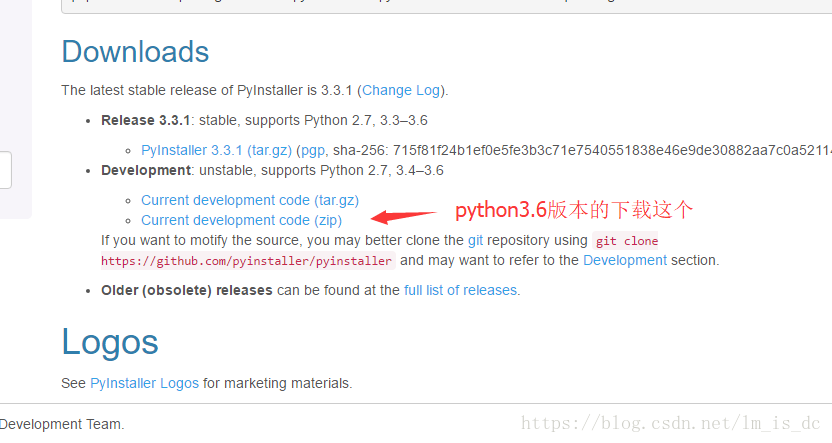Open the pgp signature link
The height and width of the screenshot is (443, 832).
[313, 151]
